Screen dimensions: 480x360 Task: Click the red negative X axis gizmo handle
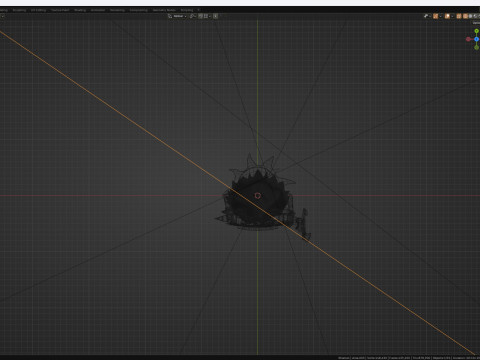click(x=468, y=39)
